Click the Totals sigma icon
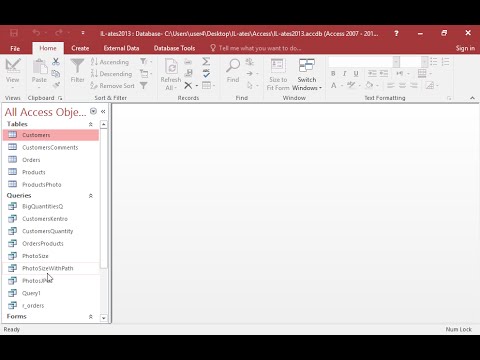Image resolution: width=480 pixels, height=360 pixels. 206,61
